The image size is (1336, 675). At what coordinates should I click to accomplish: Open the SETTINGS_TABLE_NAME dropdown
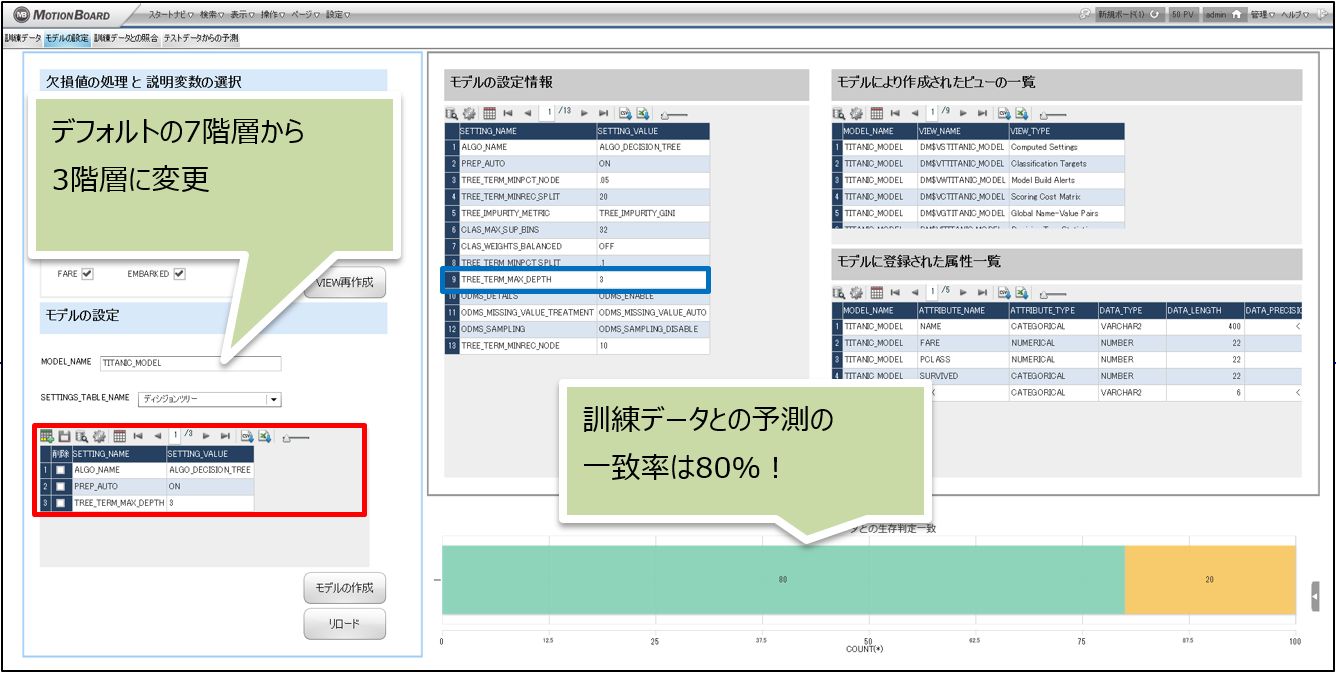coord(274,399)
